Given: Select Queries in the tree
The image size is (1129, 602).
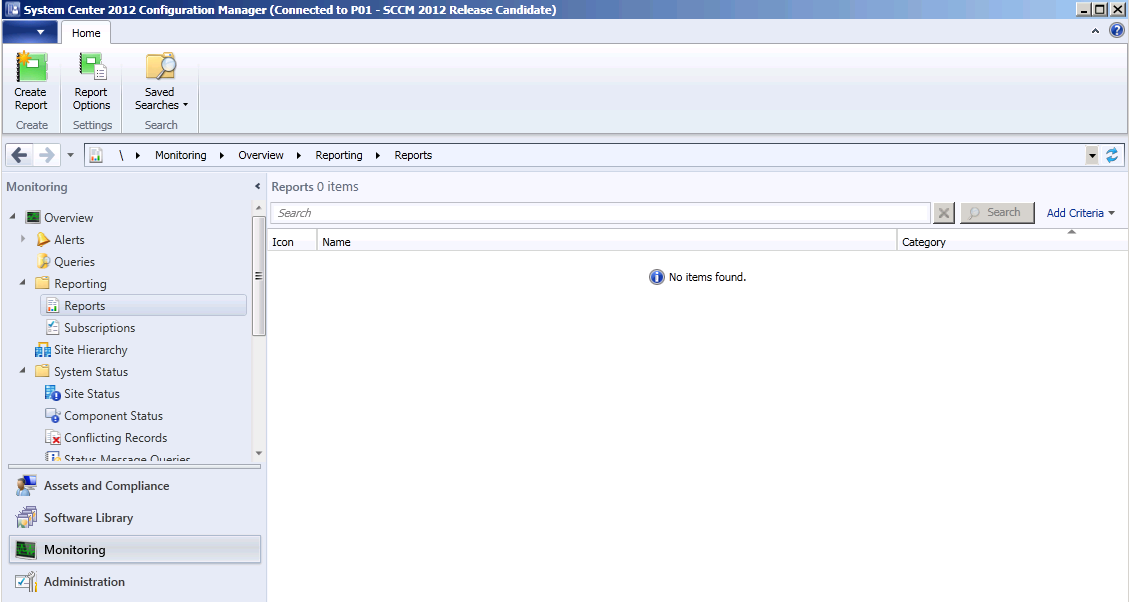Looking at the screenshot, I should (74, 262).
